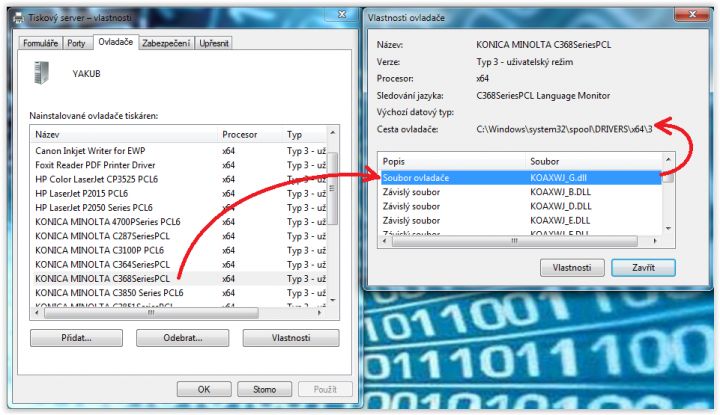
Task: Select HP LaserJet P2050 Series PCL6 driver
Action: pyautogui.click(x=180, y=208)
